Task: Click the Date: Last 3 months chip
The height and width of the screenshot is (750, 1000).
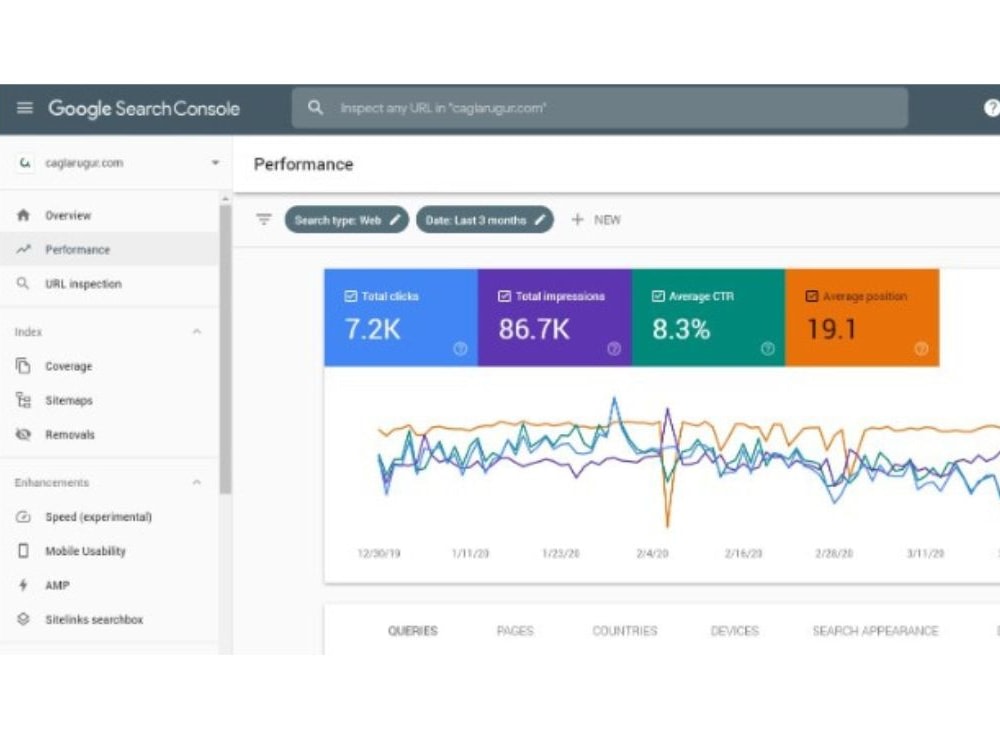Action: pos(485,219)
